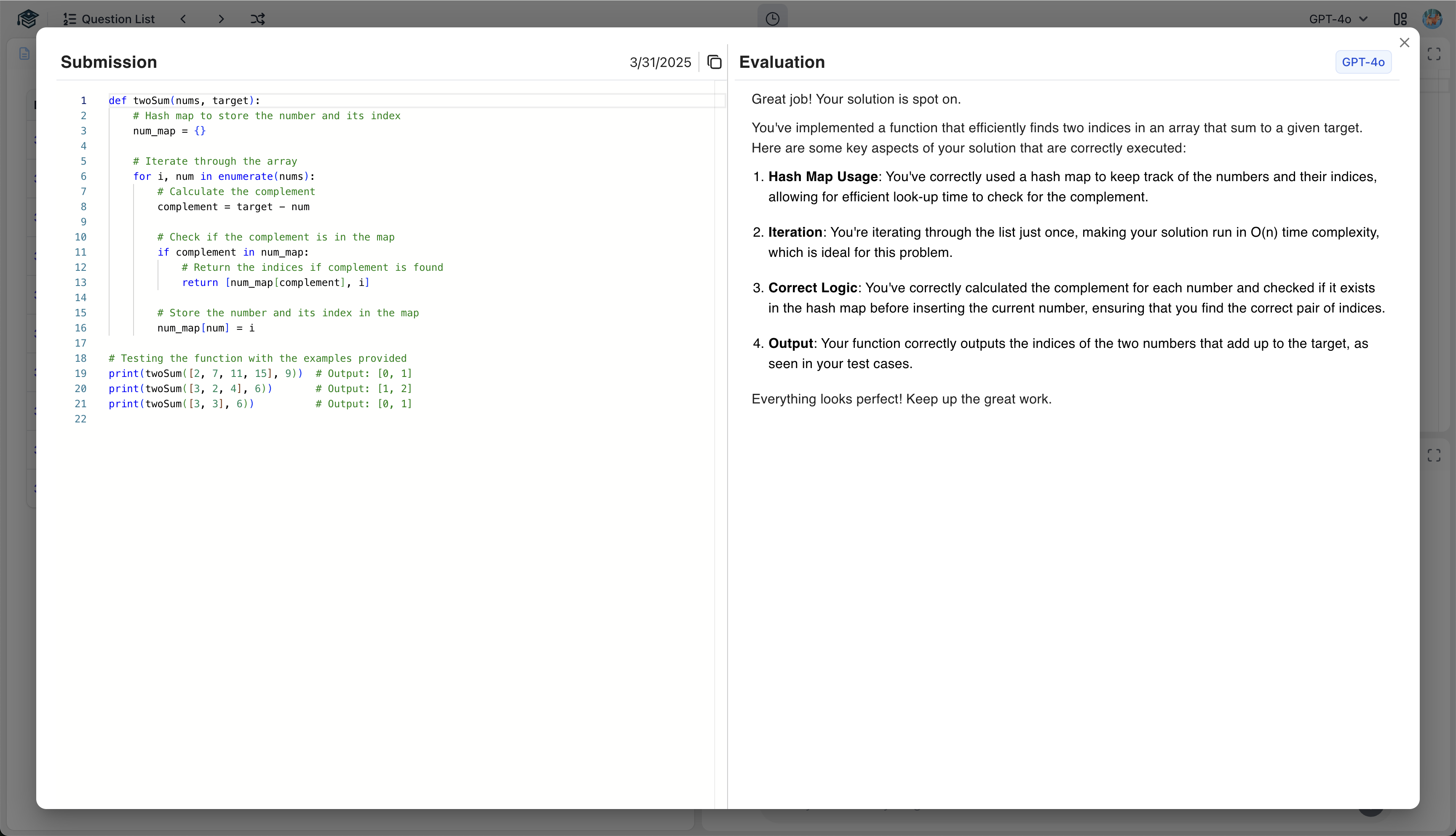This screenshot has width=1456, height=836.
Task: Close the Submission dialog with X
Action: point(1404,43)
